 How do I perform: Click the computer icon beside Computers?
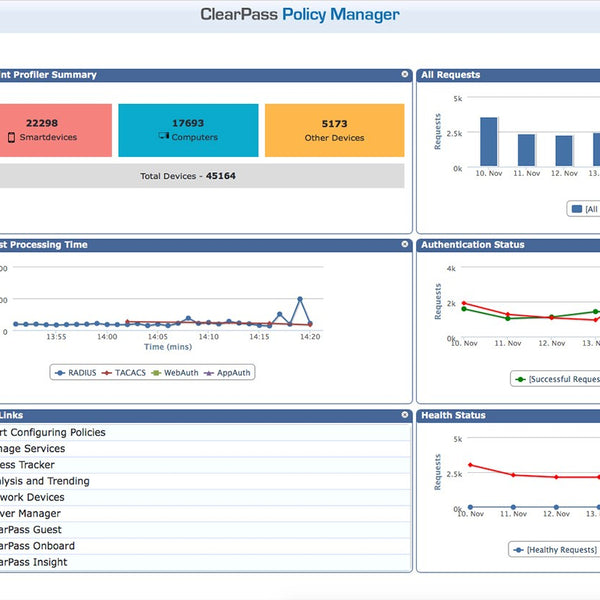pos(164,136)
